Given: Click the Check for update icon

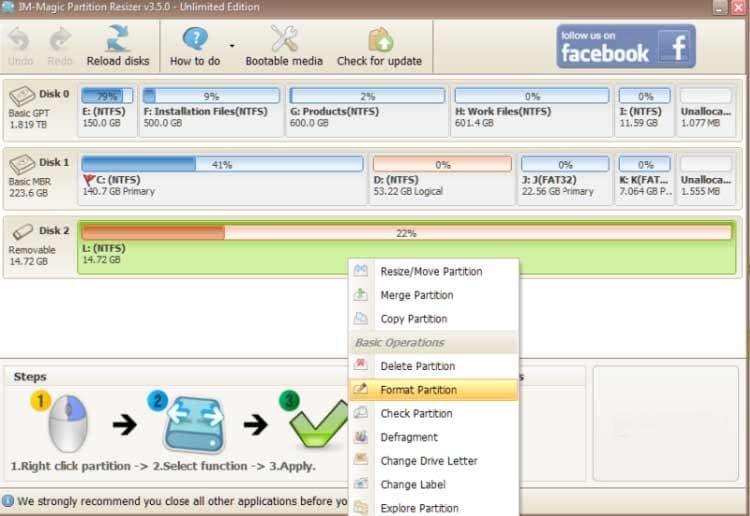Looking at the screenshot, I should click(380, 39).
